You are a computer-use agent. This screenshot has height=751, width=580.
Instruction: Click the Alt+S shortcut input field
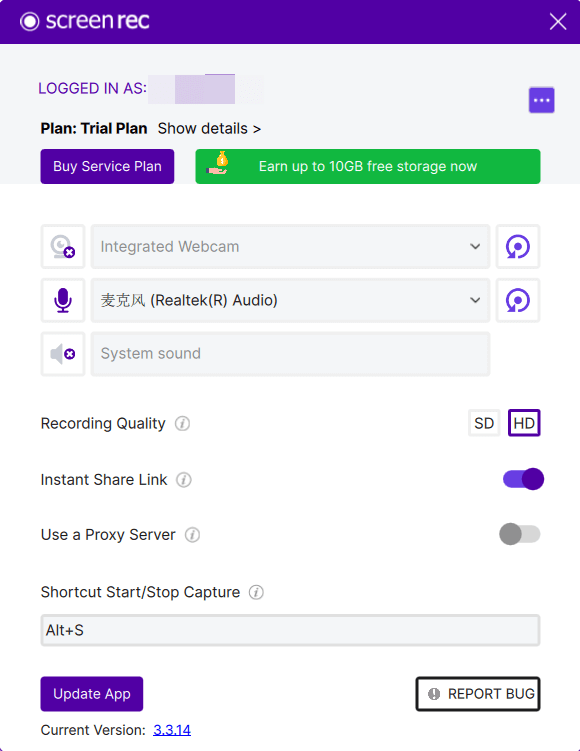[290, 630]
